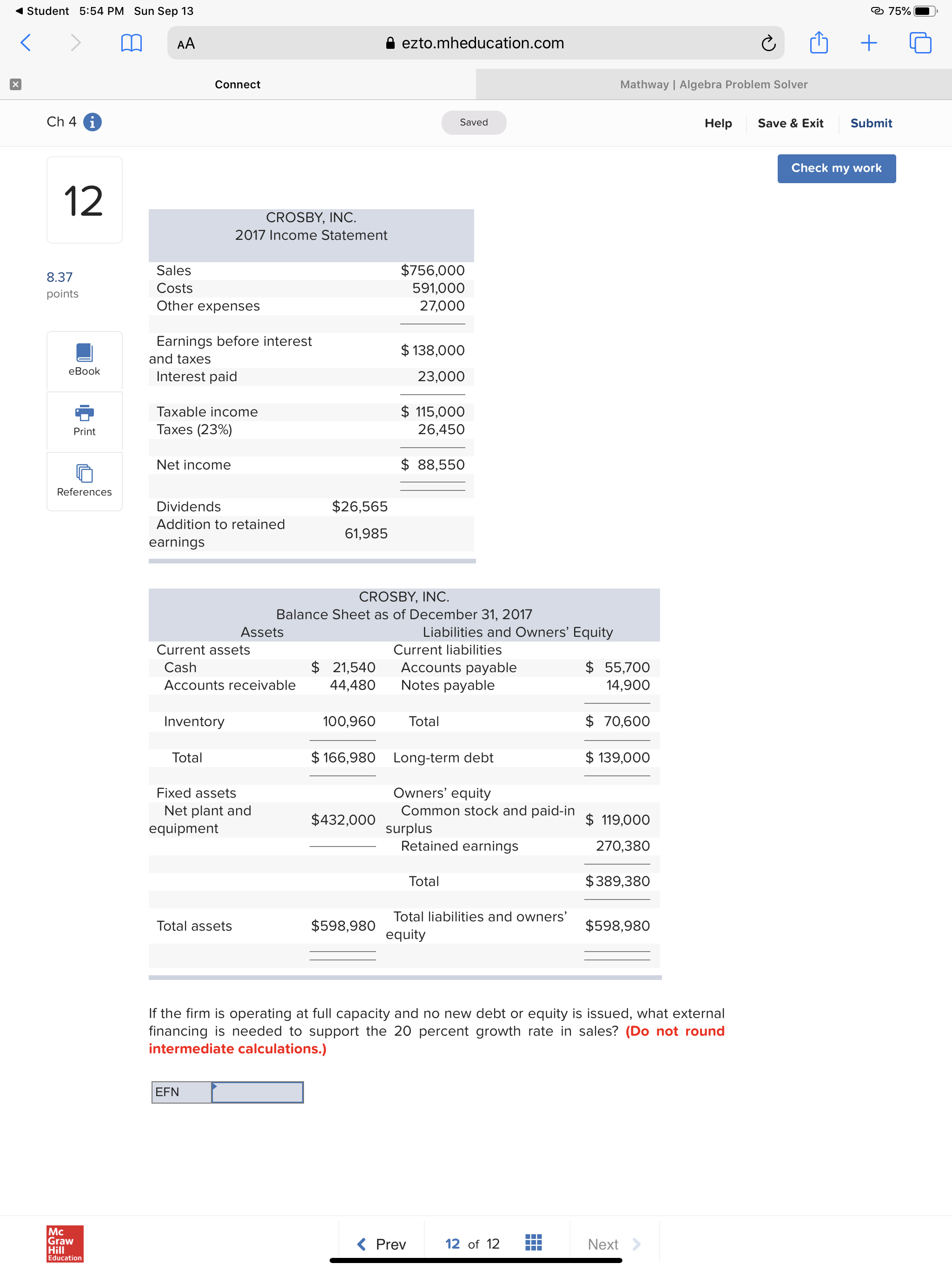Open a new Safari tab
The image size is (952, 1270).
pos(869,42)
